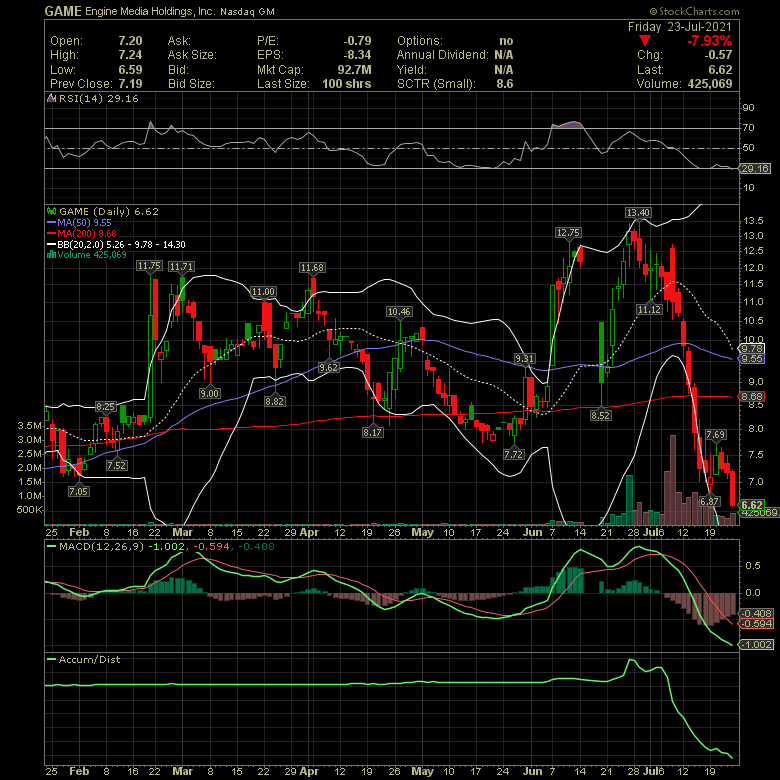Click the header Volume value 425,069
Screen dimensions: 780x780
click(710, 84)
